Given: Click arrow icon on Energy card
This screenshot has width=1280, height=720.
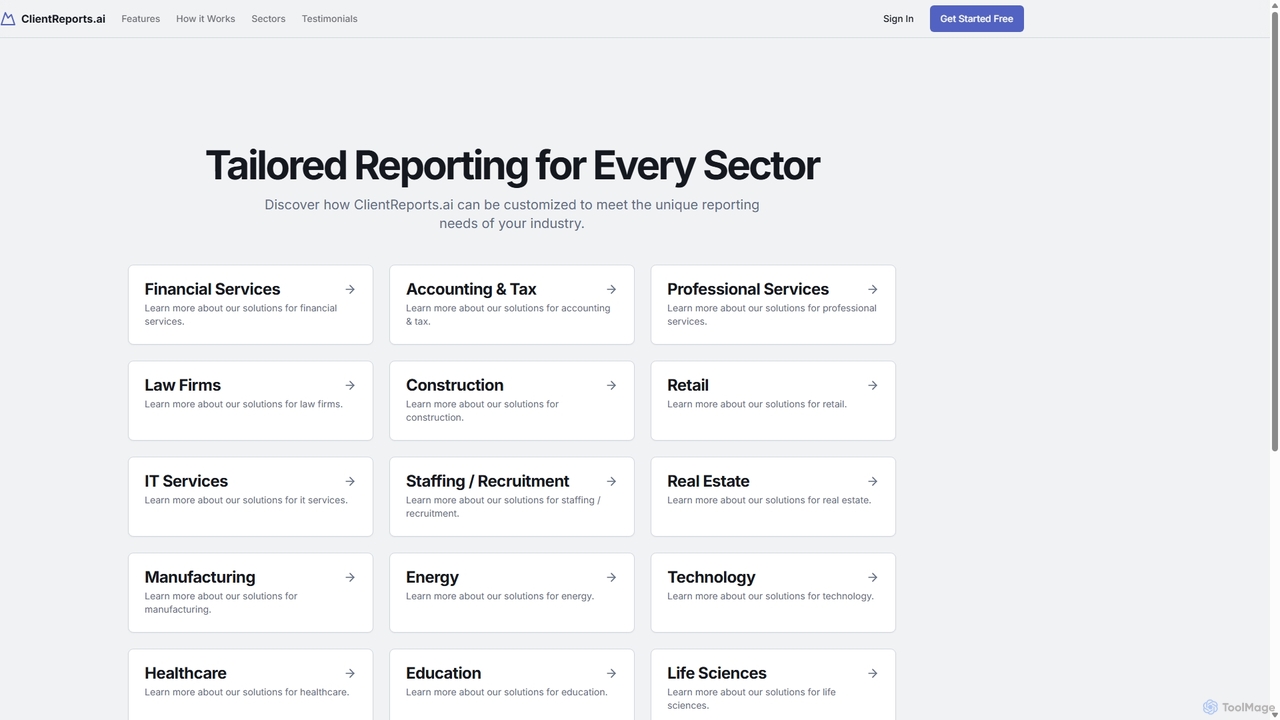Looking at the screenshot, I should [611, 577].
